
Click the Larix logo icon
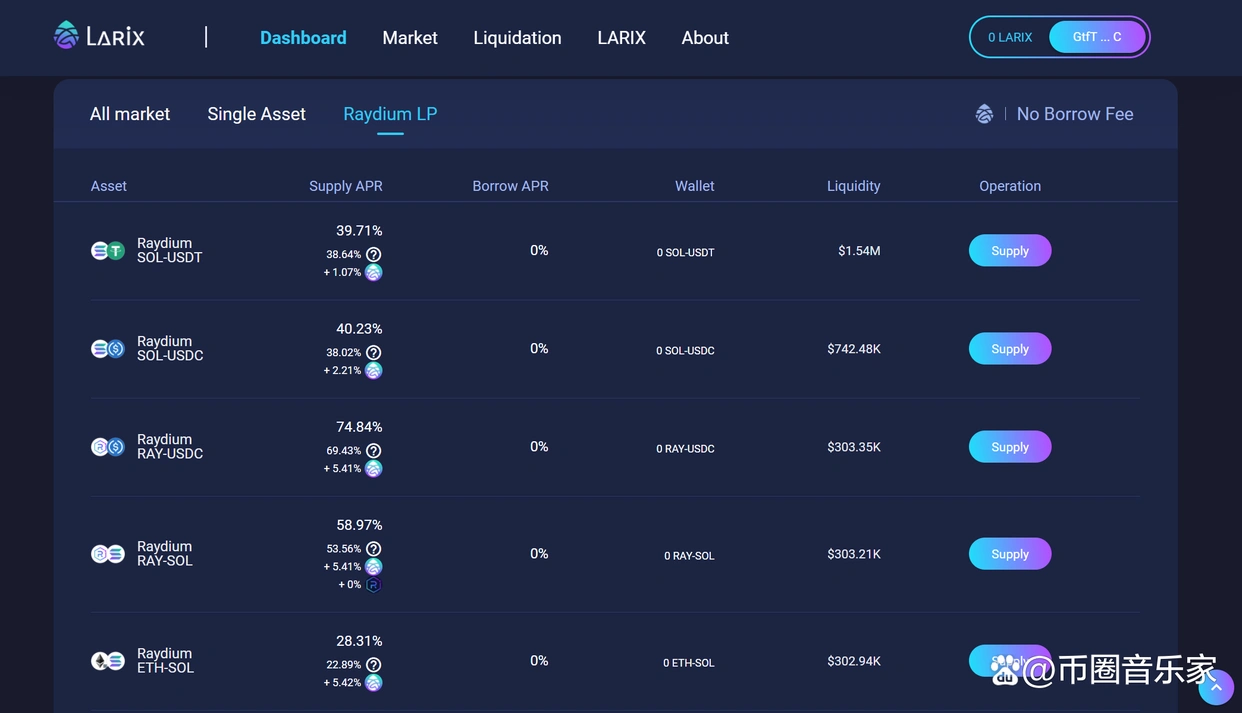click(x=66, y=36)
